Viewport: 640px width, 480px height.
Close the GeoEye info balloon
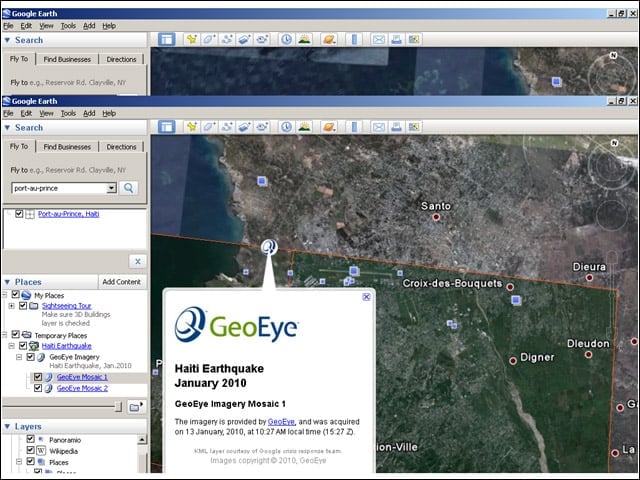366,297
